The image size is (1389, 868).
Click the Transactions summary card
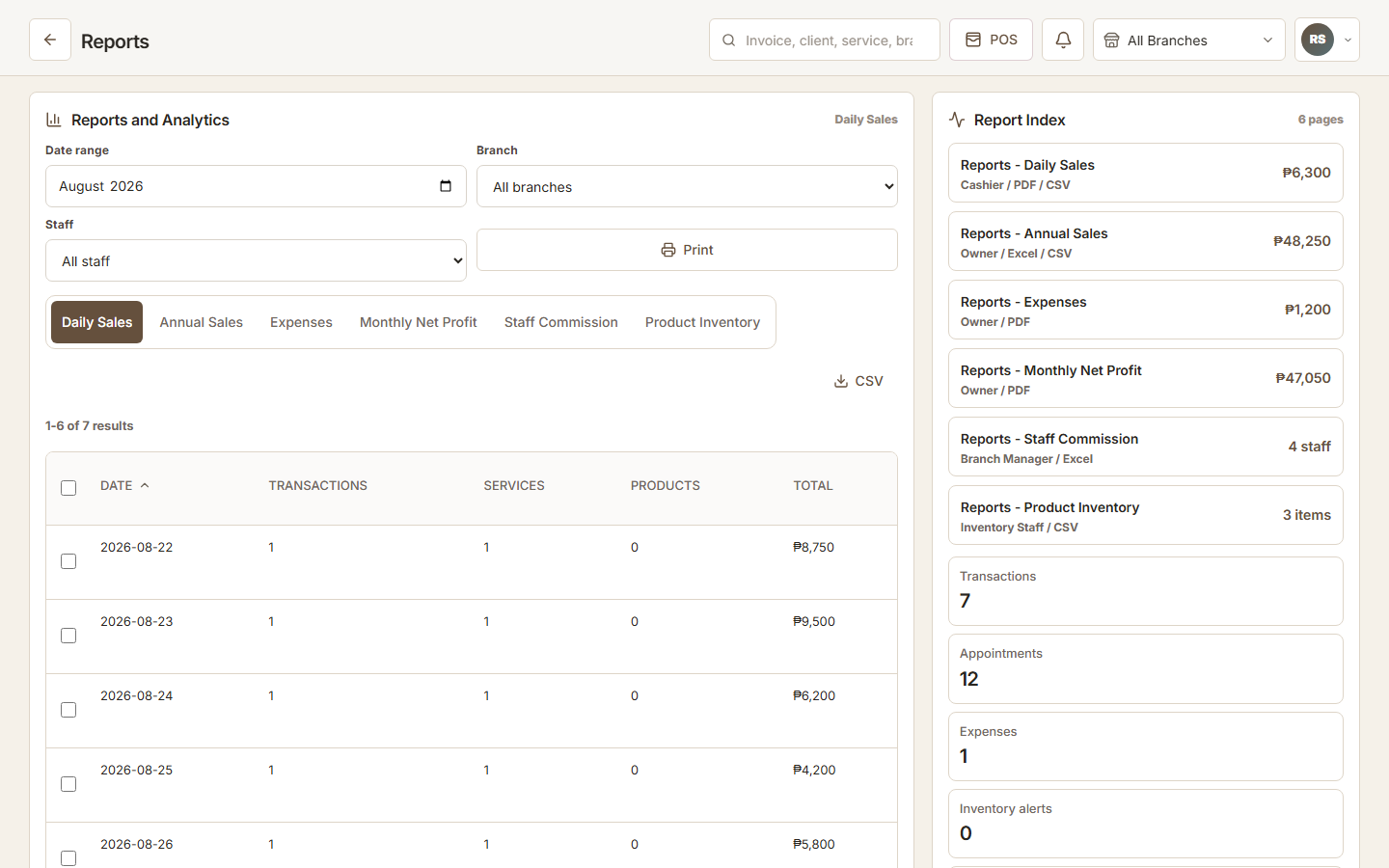coord(1146,591)
